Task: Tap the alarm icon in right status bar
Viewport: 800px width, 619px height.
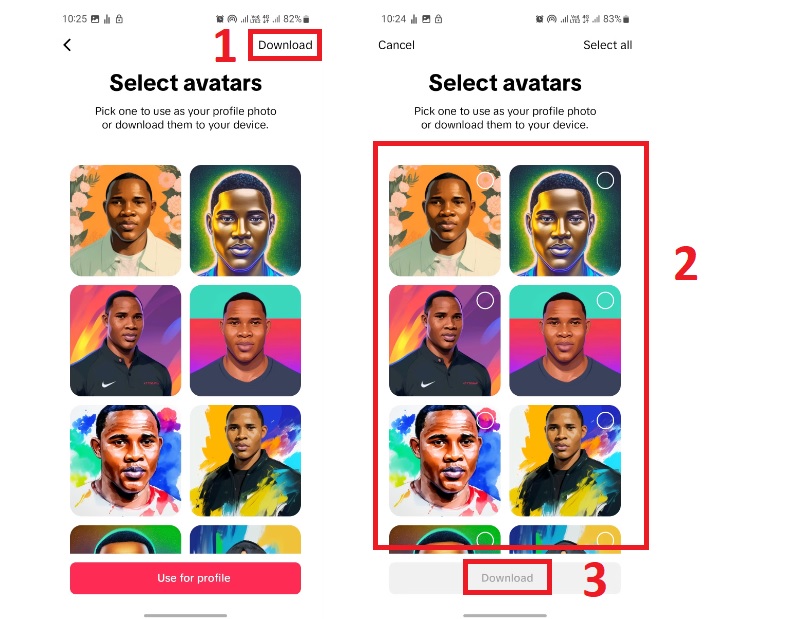Action: pos(539,19)
